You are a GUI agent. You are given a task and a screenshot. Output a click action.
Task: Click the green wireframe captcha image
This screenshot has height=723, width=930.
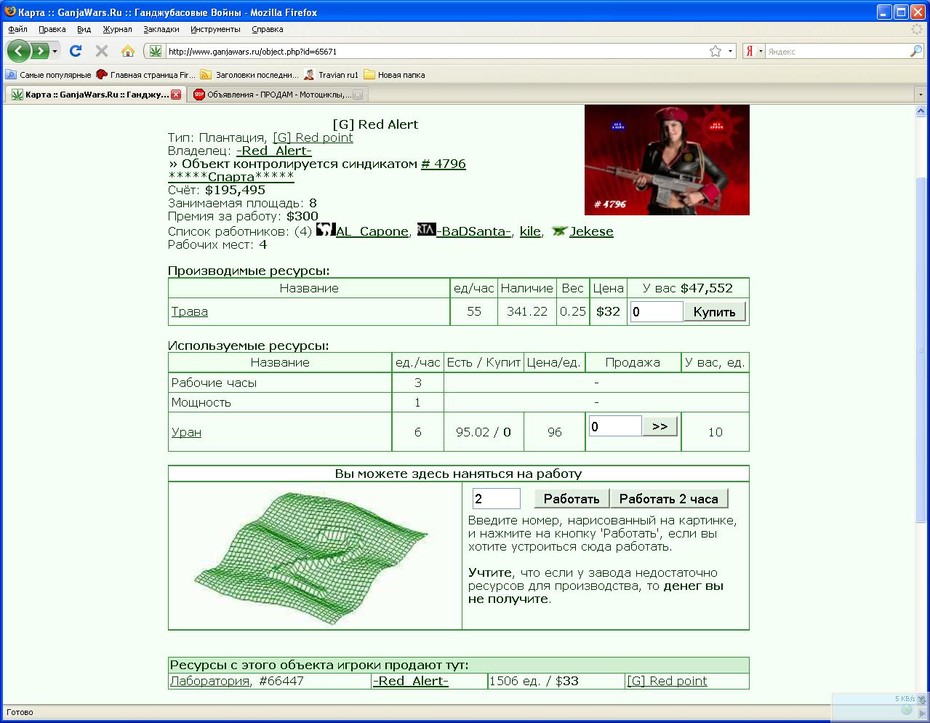(311, 558)
